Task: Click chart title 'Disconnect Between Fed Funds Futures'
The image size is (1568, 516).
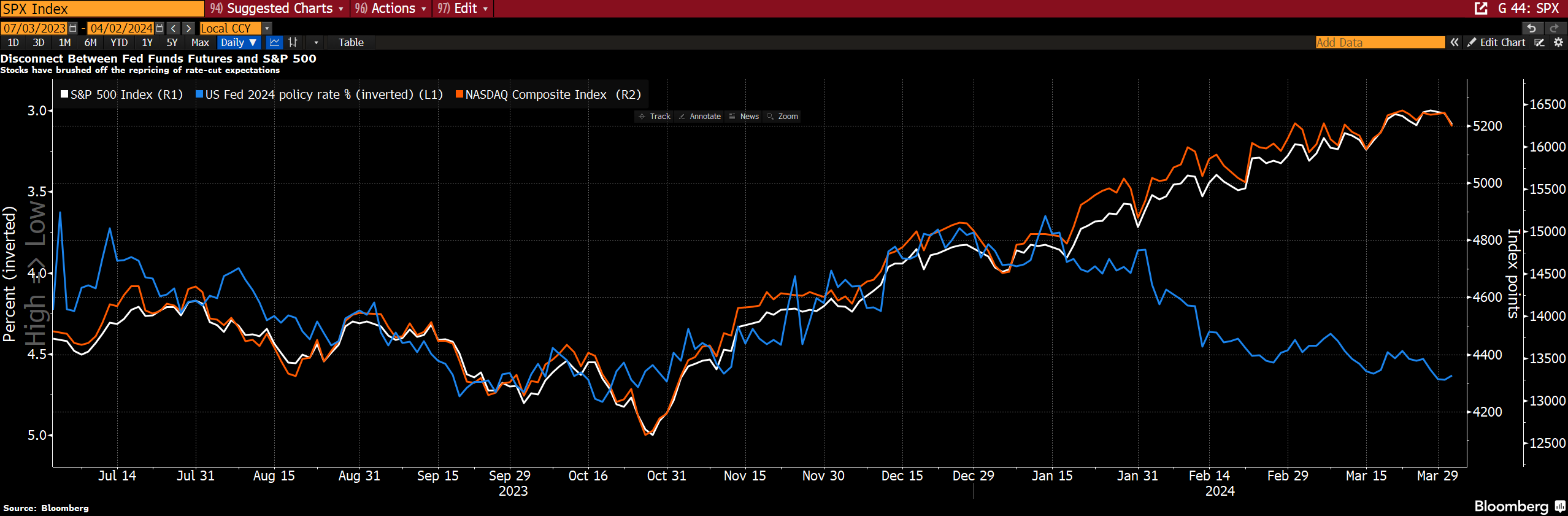Action: [x=158, y=58]
